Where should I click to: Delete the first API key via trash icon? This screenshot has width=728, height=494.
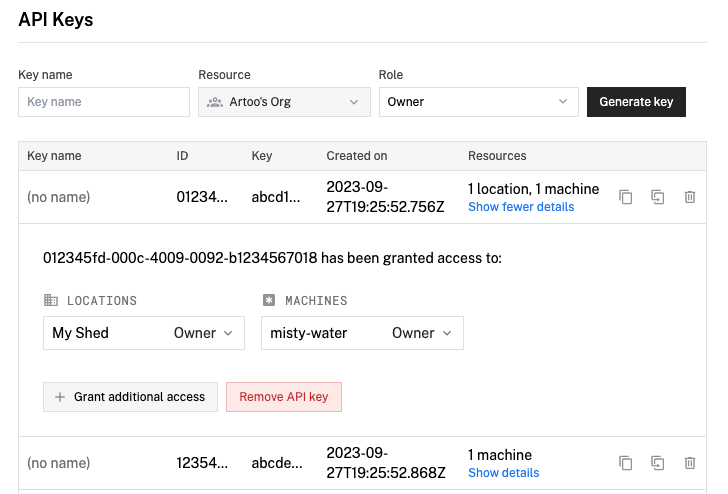tap(690, 197)
